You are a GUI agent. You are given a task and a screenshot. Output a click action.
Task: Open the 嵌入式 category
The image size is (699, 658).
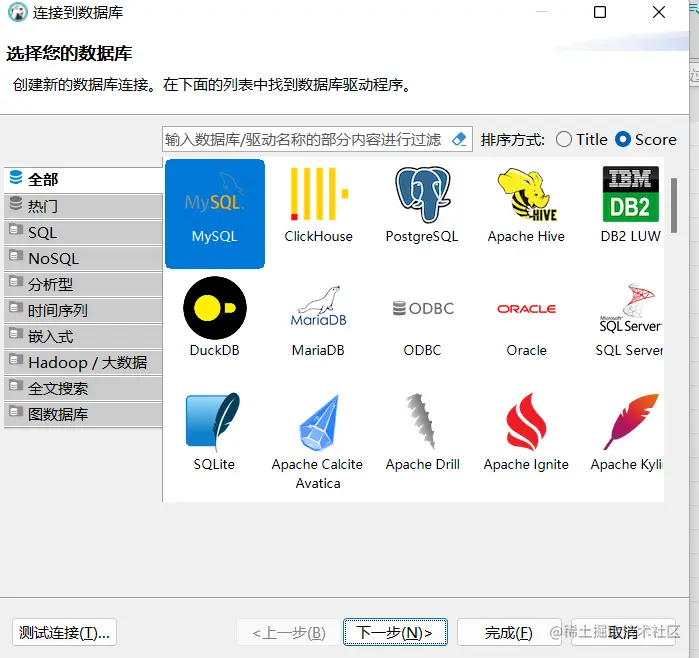[x=83, y=336]
